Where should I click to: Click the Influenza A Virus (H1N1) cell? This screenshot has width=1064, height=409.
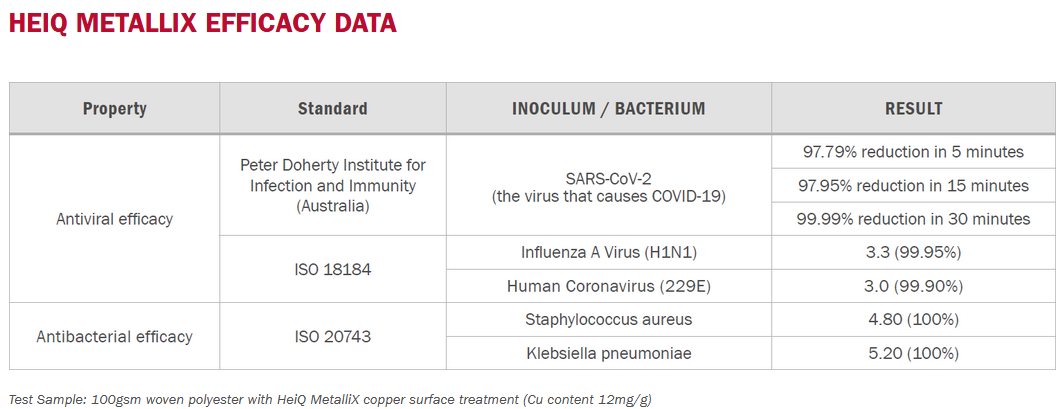pos(608,252)
